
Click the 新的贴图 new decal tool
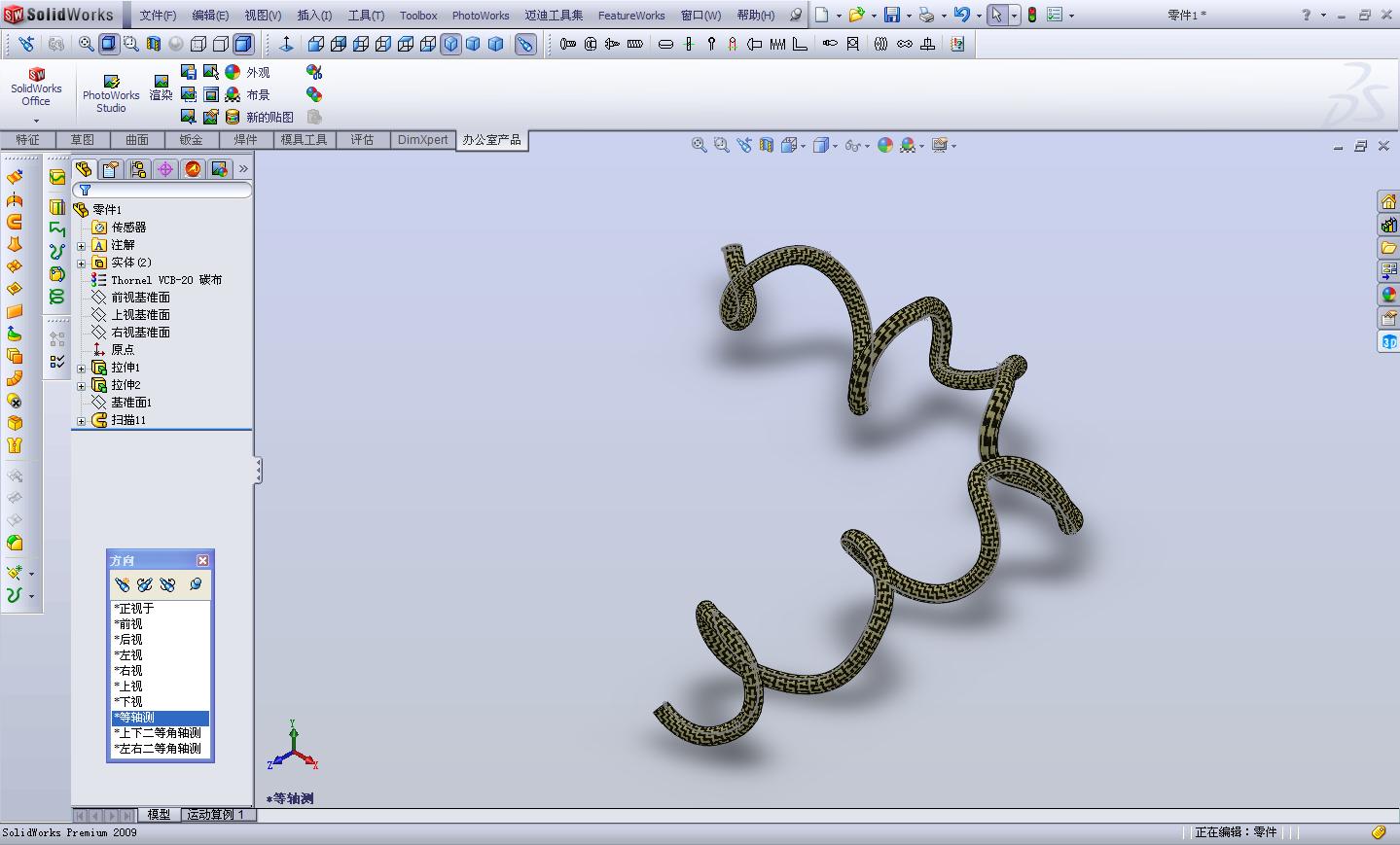point(259,117)
